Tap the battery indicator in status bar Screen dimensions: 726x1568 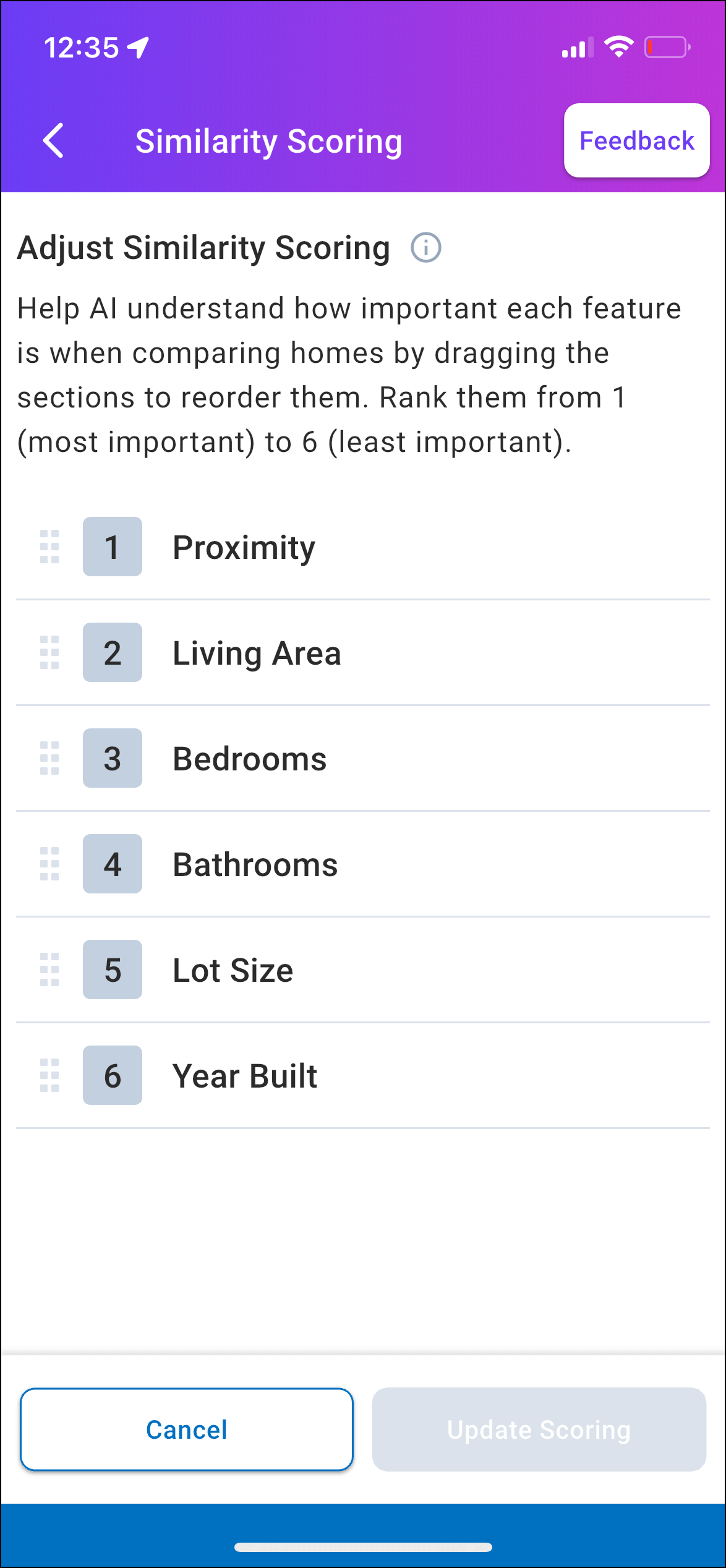click(x=667, y=48)
